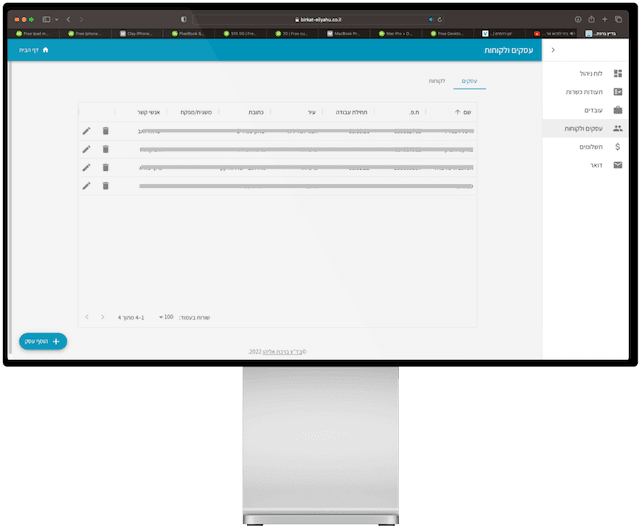
Task: Open the בד"ץ ברכת אליהו footer link
Action: (282, 352)
